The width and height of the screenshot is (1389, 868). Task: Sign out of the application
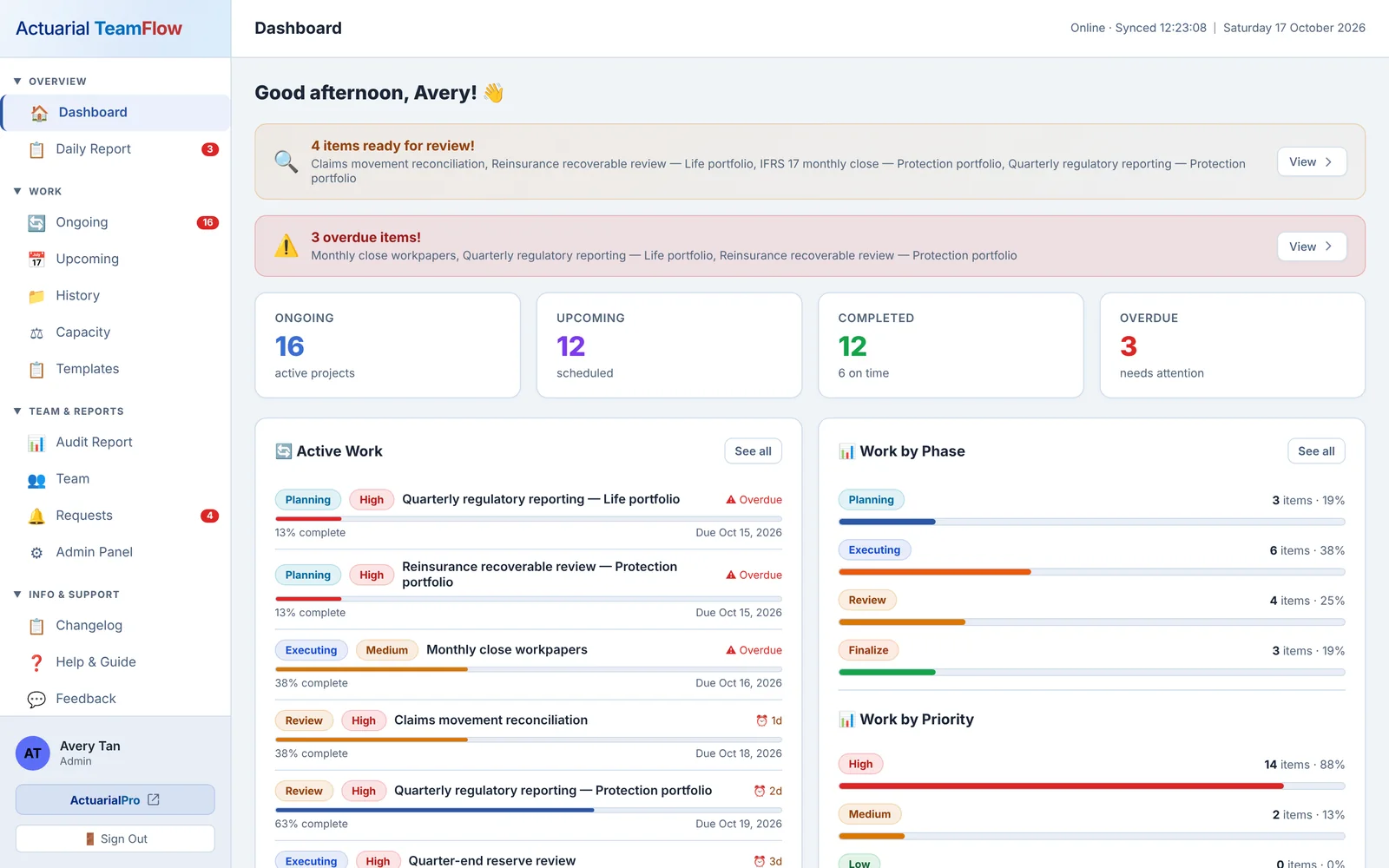click(x=115, y=838)
